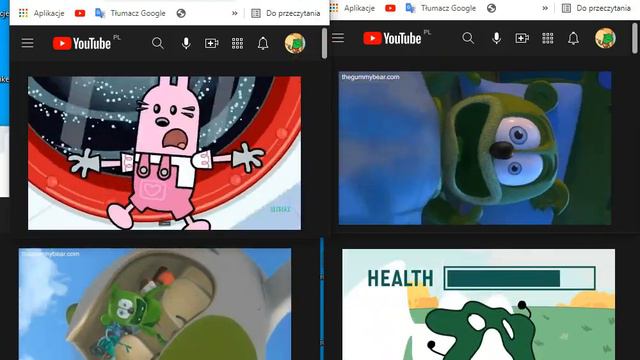The image size is (640, 360).
Task: Open Do przeczytania reading list, left browser
Action: tap(285, 13)
